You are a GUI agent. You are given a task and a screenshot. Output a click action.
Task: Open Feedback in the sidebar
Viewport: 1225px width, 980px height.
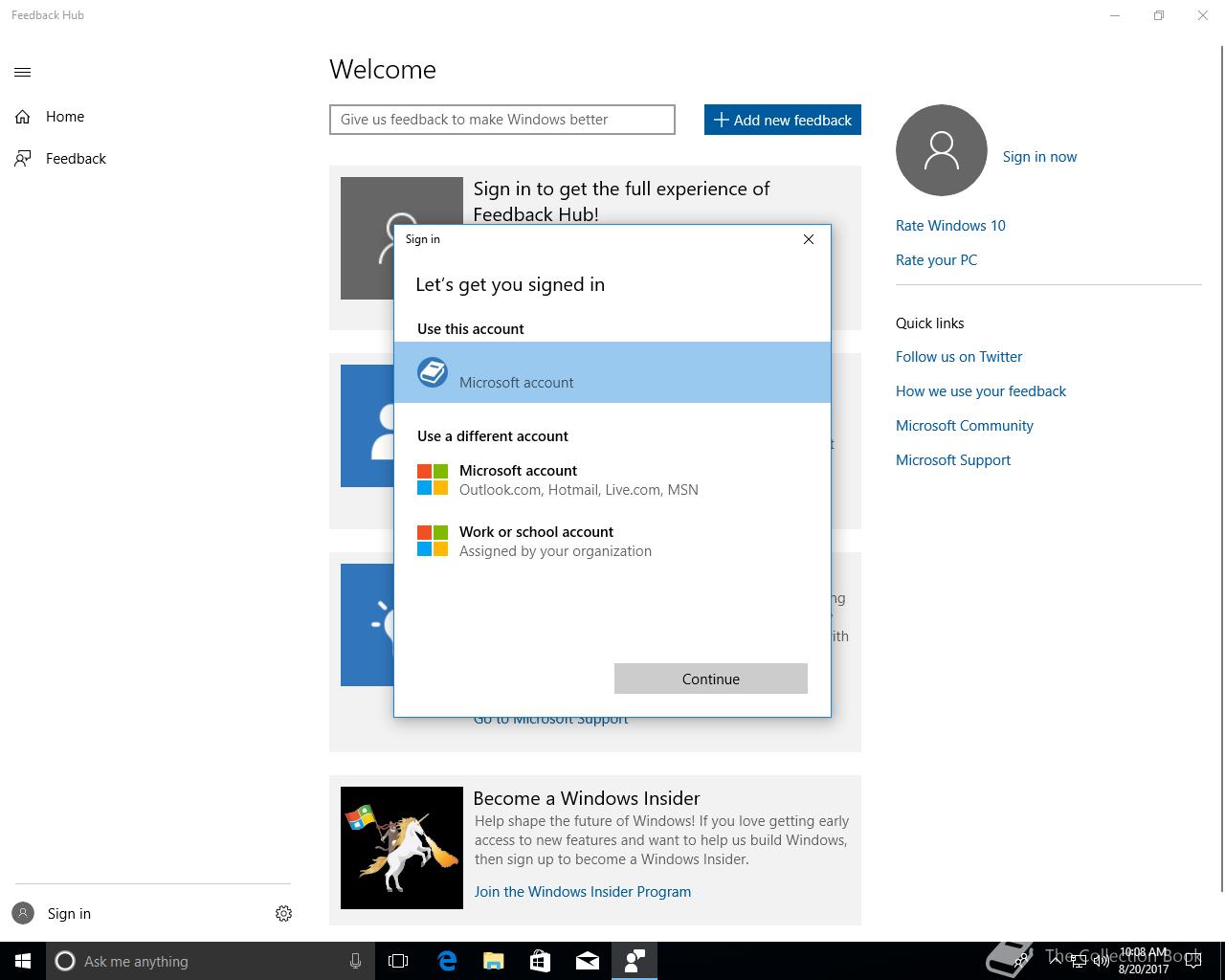point(76,159)
